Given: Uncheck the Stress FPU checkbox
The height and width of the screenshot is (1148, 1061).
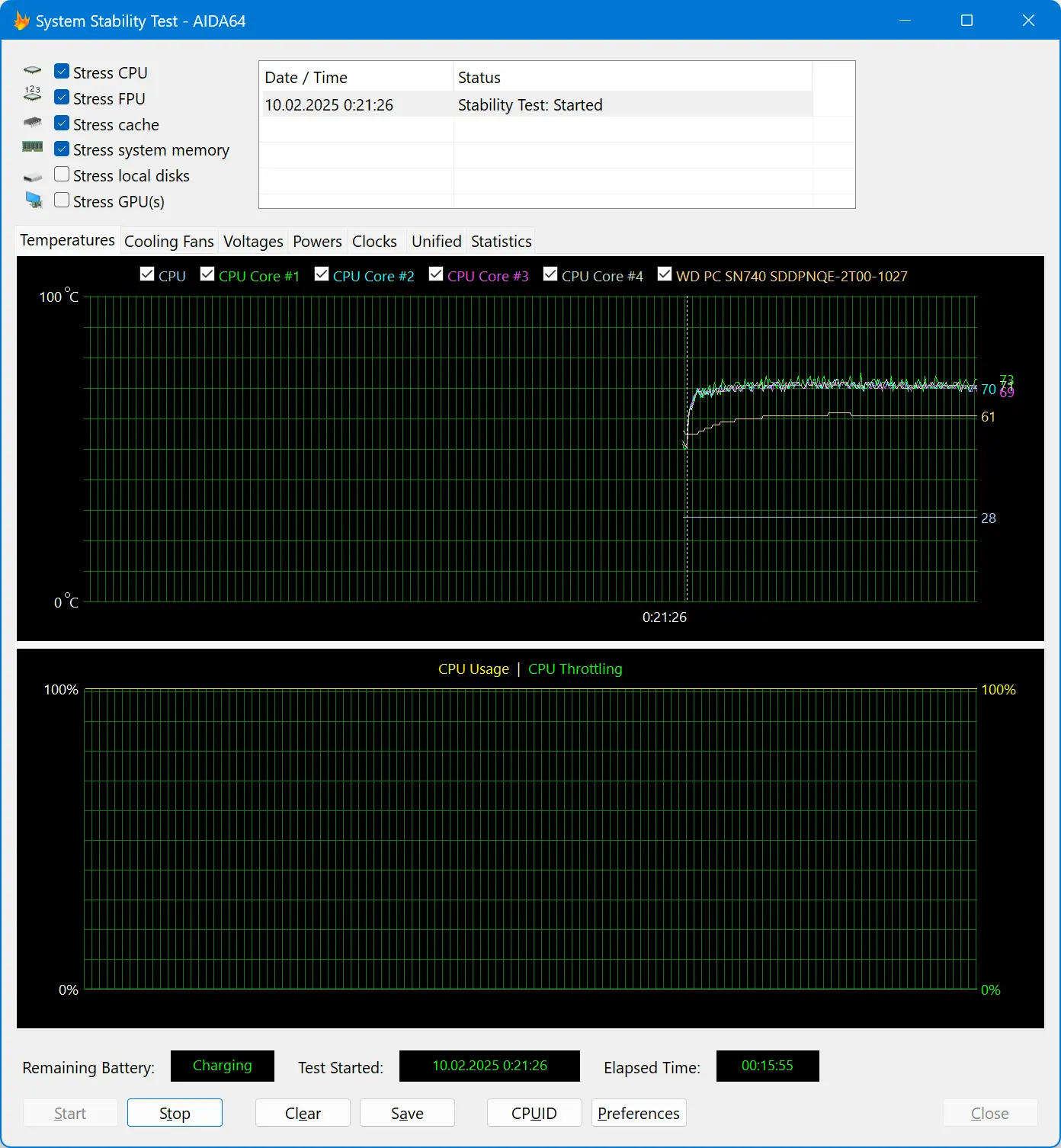Looking at the screenshot, I should coord(62,98).
